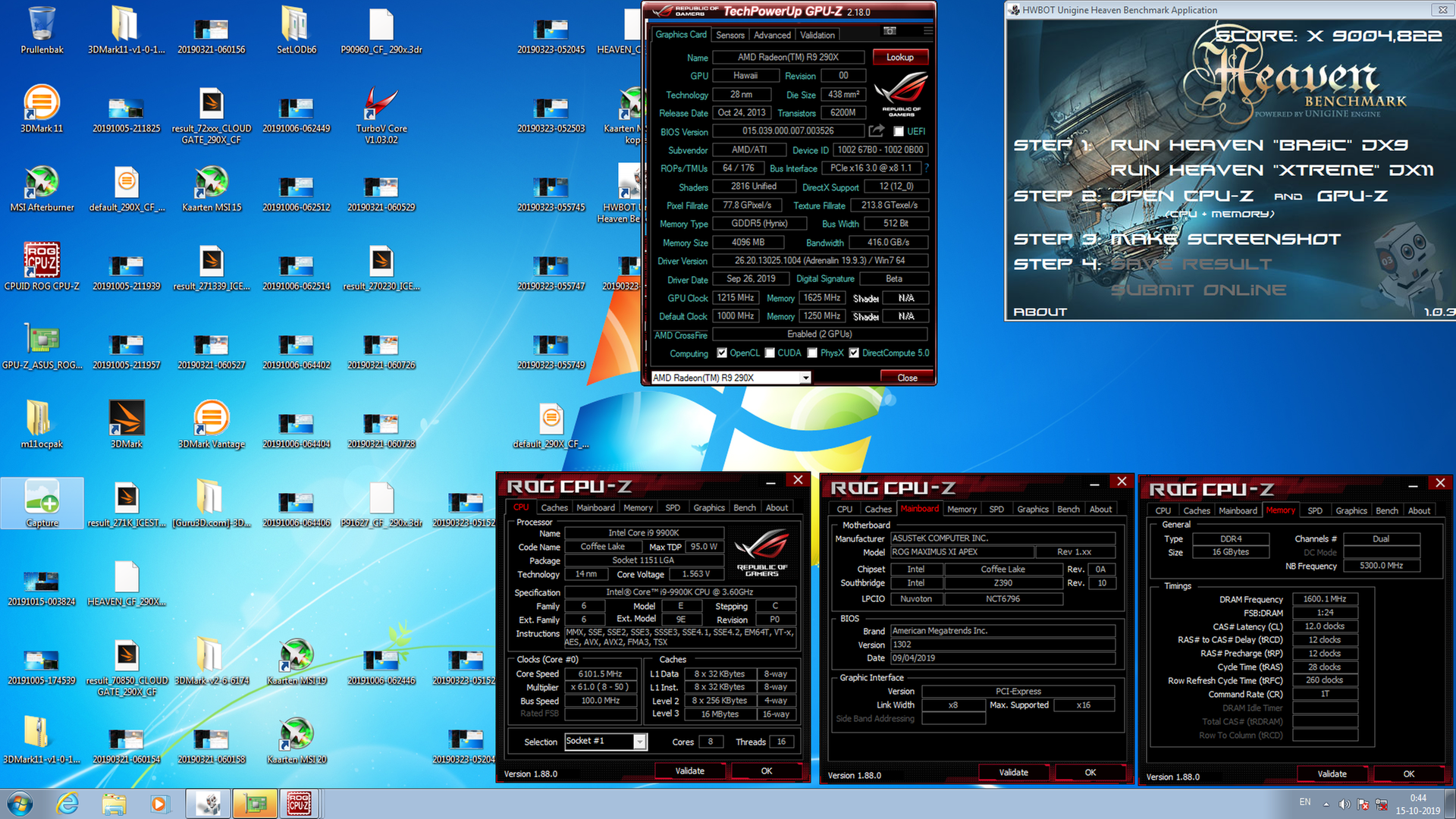Click OK in the middle CPU-Z window

(1090, 772)
